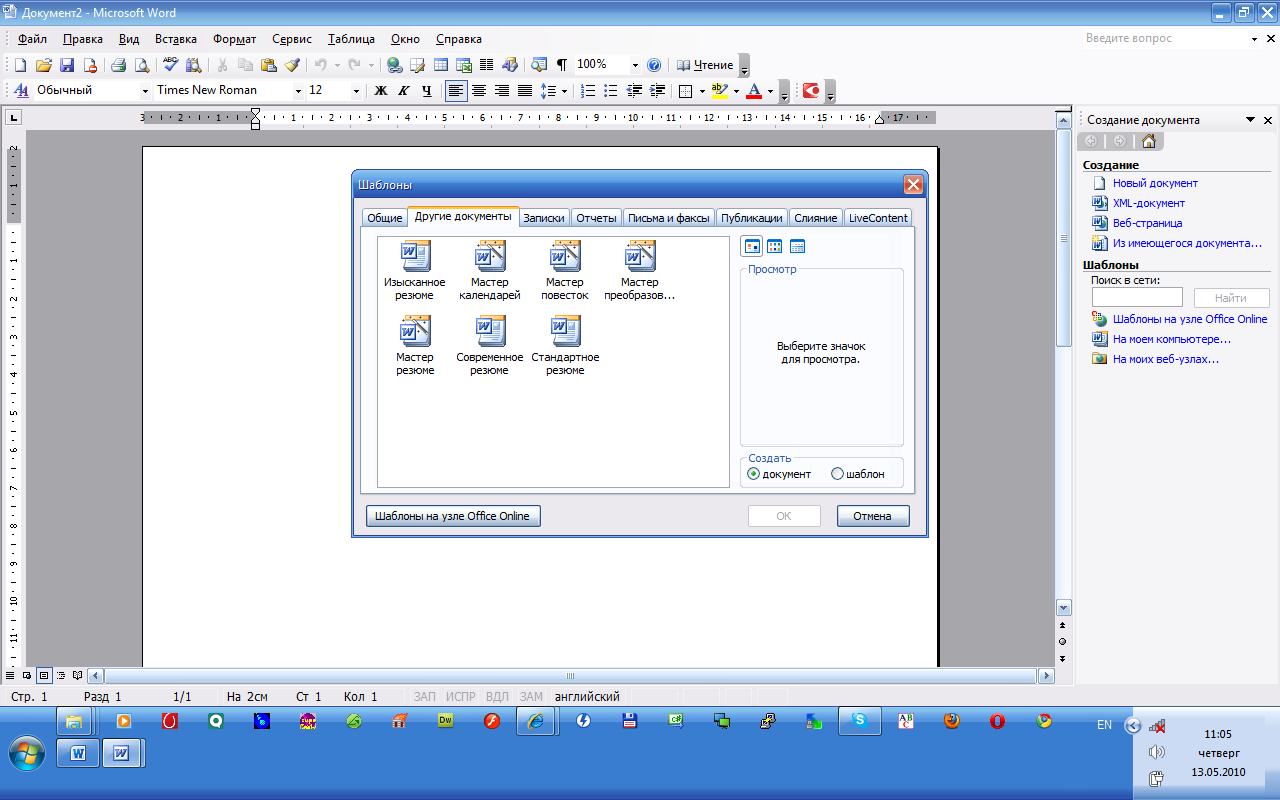The height and width of the screenshot is (800, 1280).
Task: Select the Современное резюме template
Action: click(x=490, y=346)
